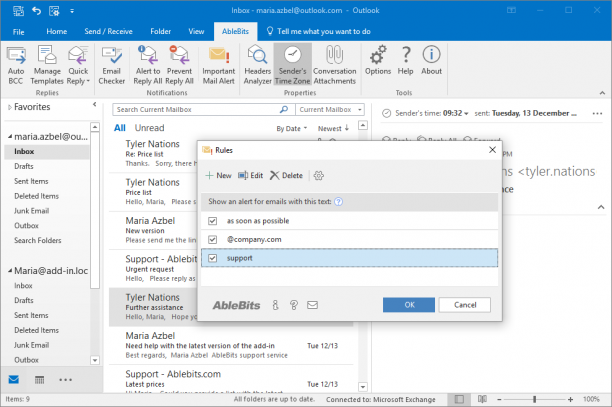Screen dimensions: 612x407
Task: Switch to the Home tab
Action: pos(57,32)
